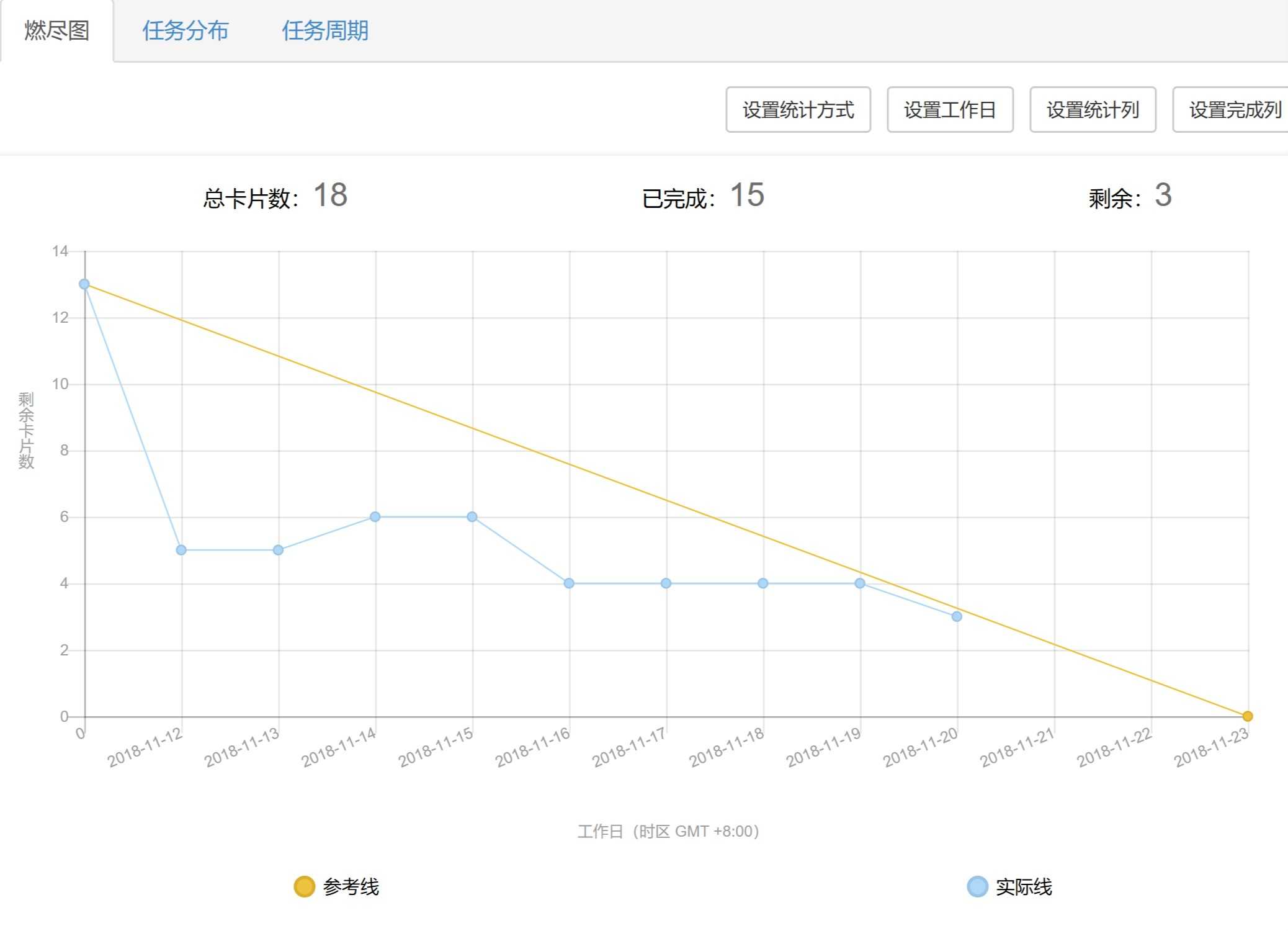This screenshot has height=931, width=1288.
Task: Click the reference line endpoint at 2018-11-23
Action: coord(1248,716)
